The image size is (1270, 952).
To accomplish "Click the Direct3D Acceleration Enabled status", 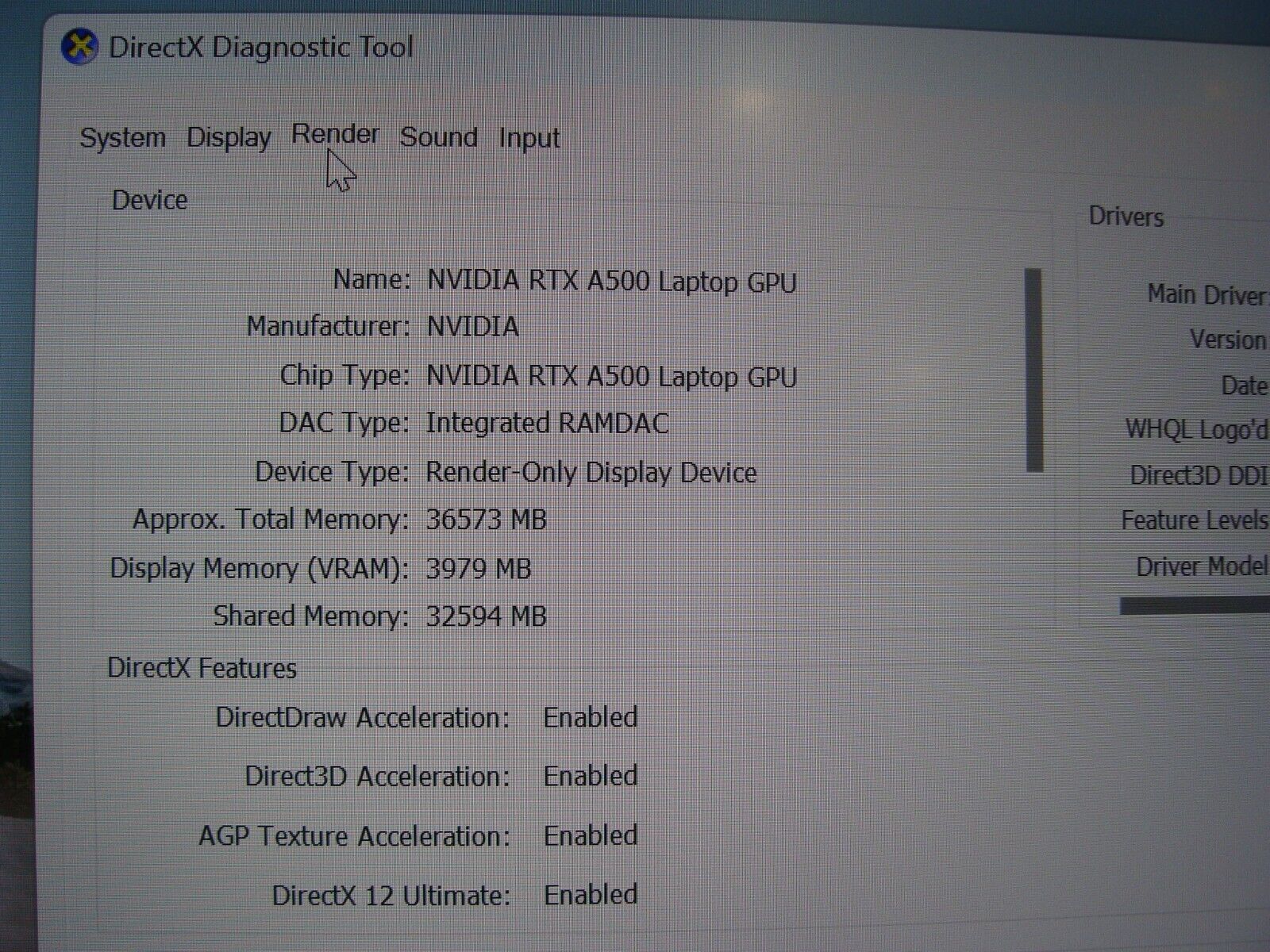I will pos(591,776).
